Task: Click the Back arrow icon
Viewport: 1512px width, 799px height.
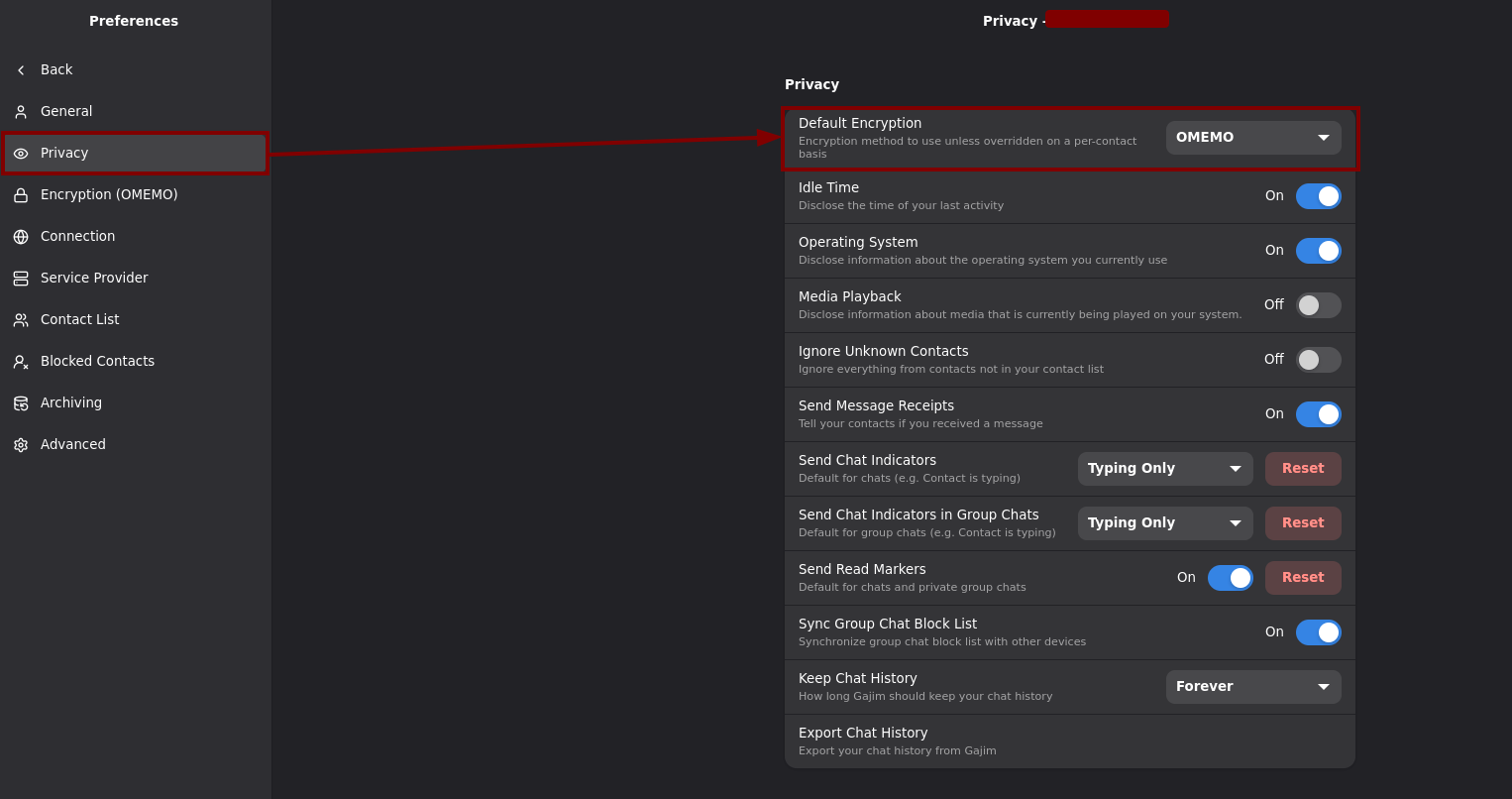Action: tap(21, 70)
